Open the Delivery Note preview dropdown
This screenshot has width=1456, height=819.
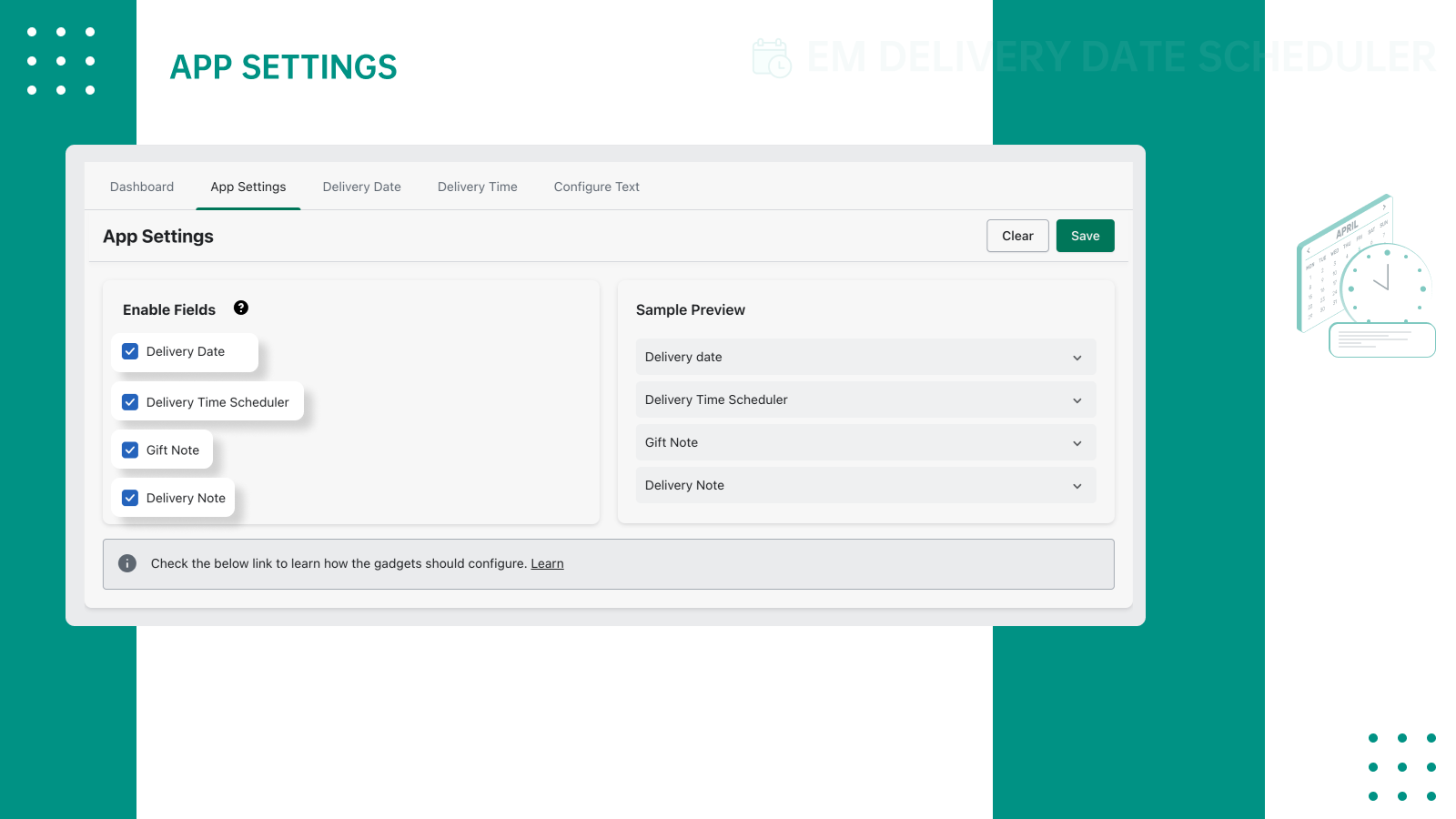pyautogui.click(x=1077, y=485)
